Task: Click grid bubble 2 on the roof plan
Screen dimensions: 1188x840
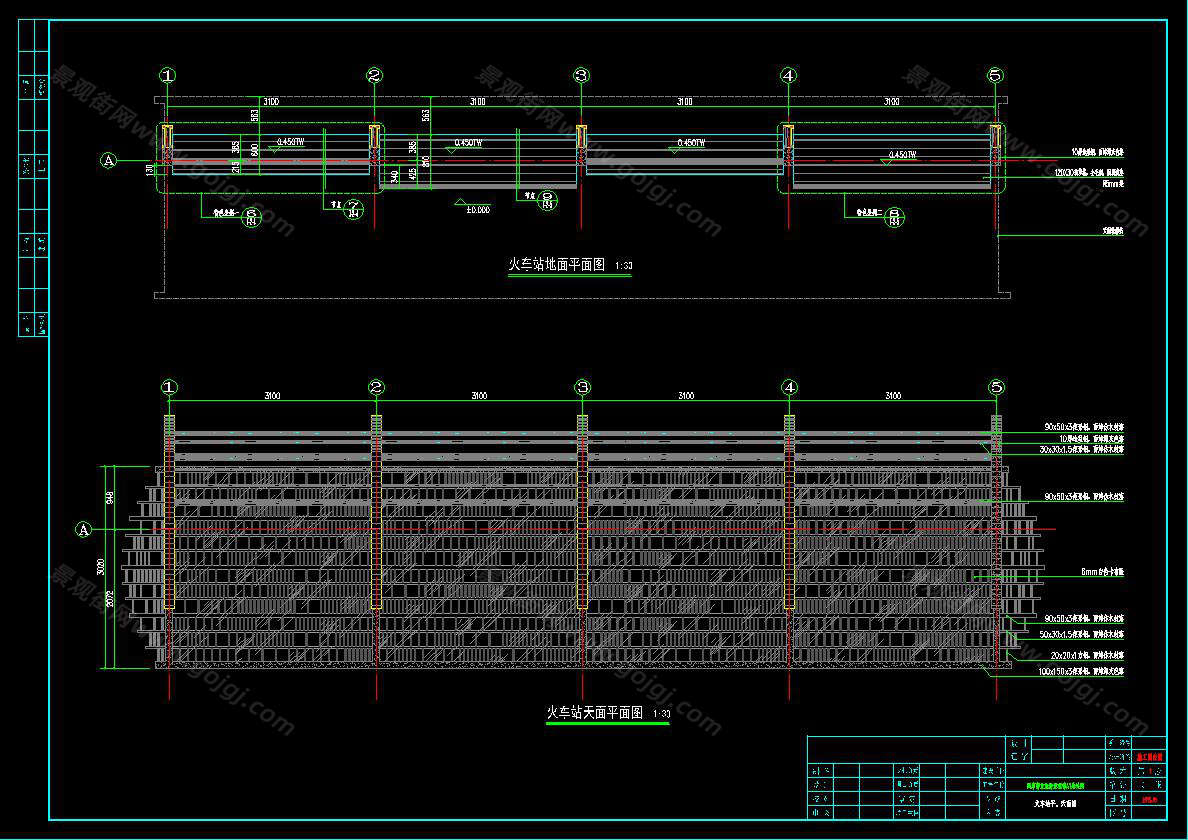Action: pos(376,388)
